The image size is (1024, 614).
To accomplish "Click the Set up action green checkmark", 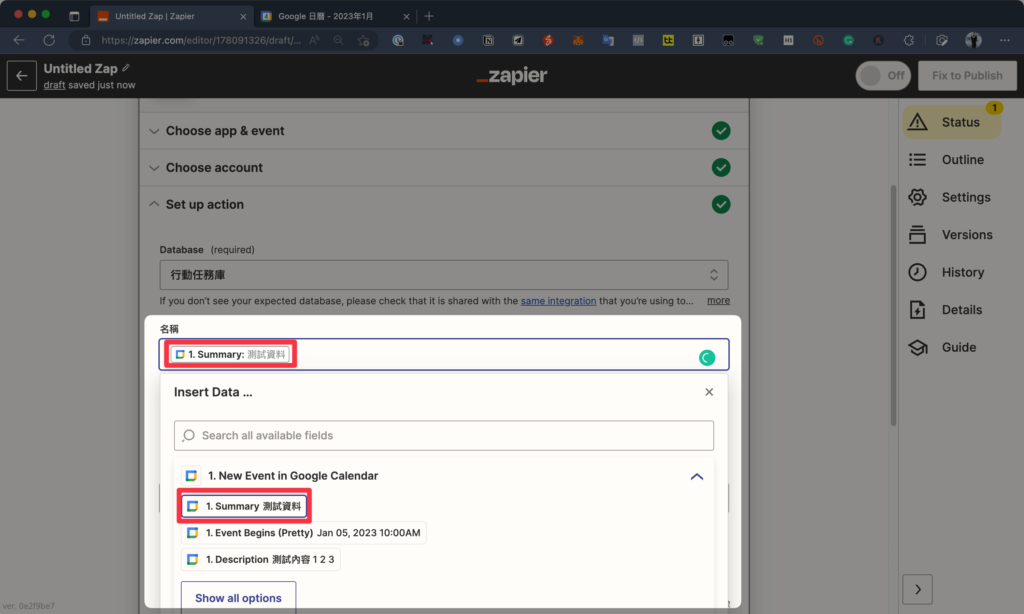I will click(x=721, y=204).
